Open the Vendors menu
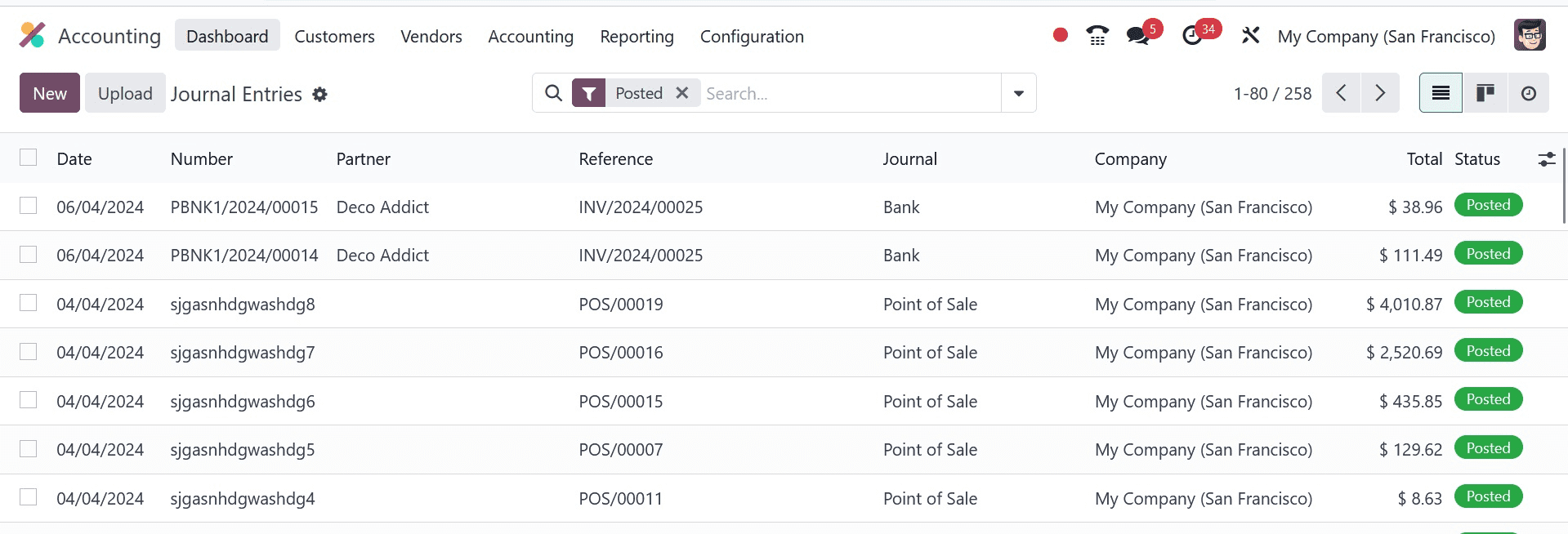The height and width of the screenshot is (534, 1568). 431,36
